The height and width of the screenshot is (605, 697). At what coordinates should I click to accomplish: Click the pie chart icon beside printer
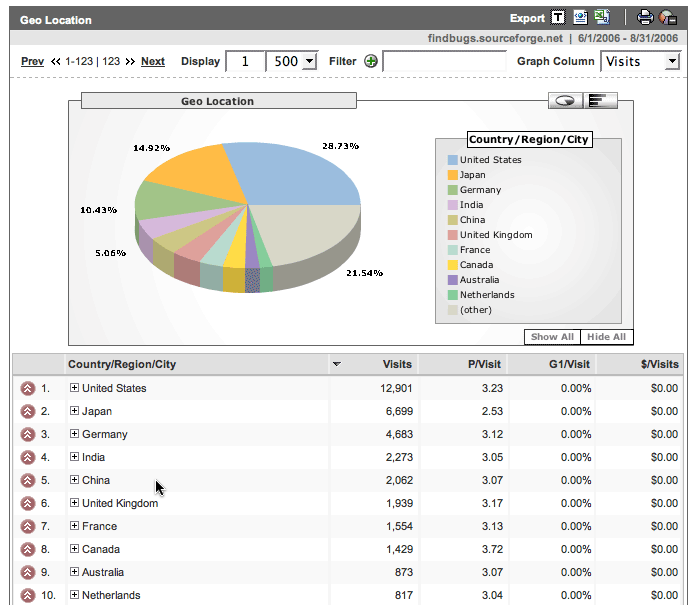point(667,17)
